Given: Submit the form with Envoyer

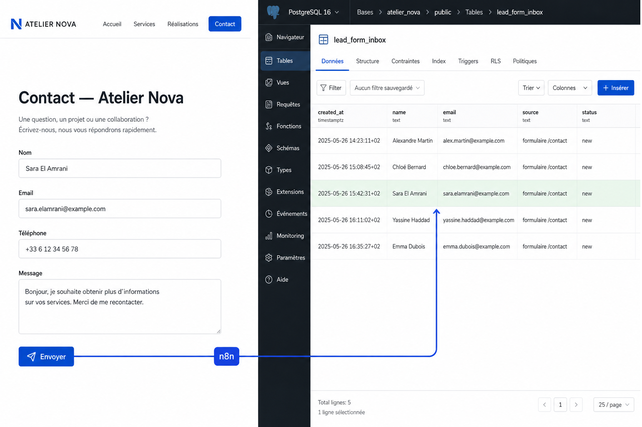Looking at the screenshot, I should (46, 357).
